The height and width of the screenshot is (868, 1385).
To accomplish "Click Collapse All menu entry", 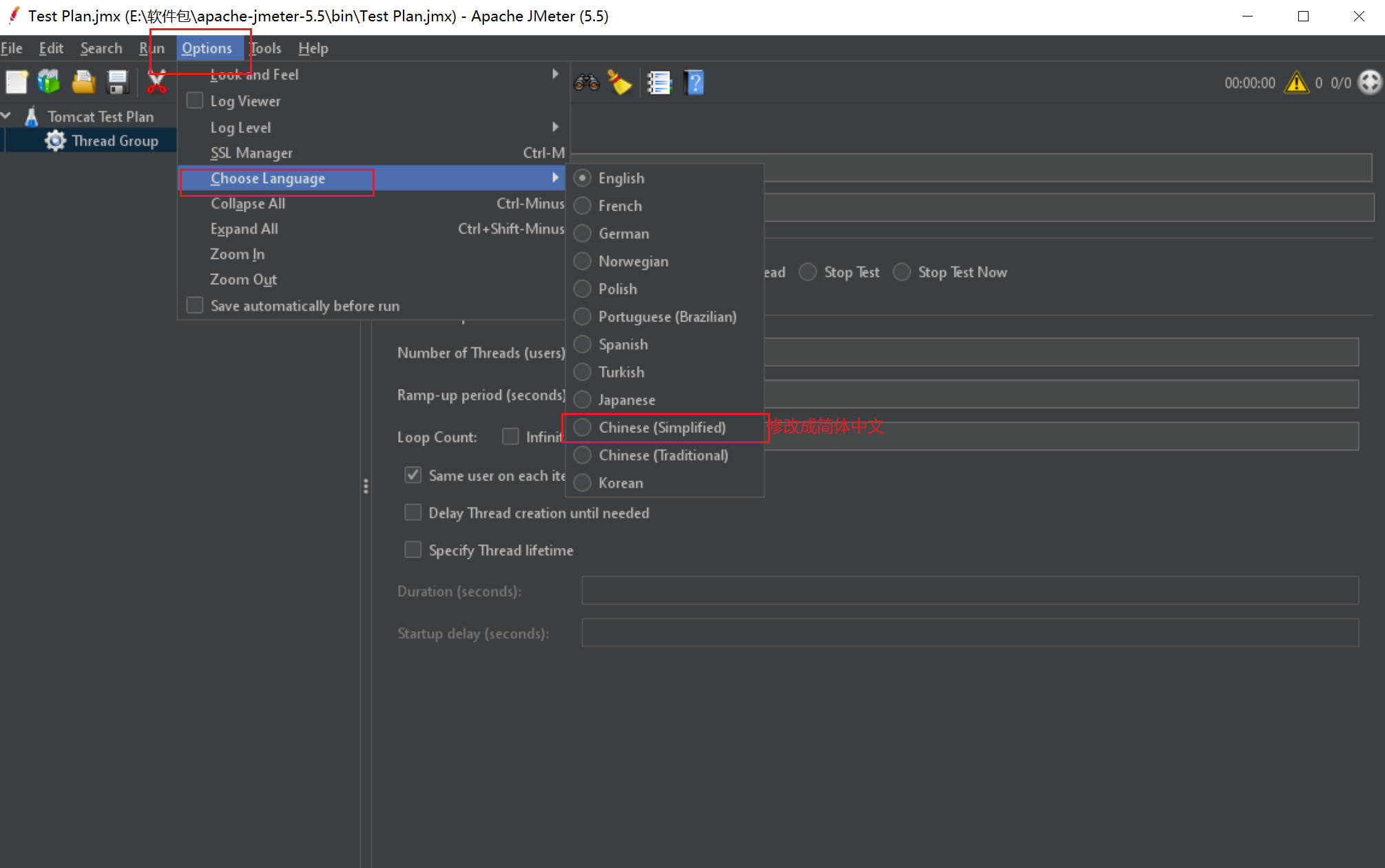I will [372, 204].
